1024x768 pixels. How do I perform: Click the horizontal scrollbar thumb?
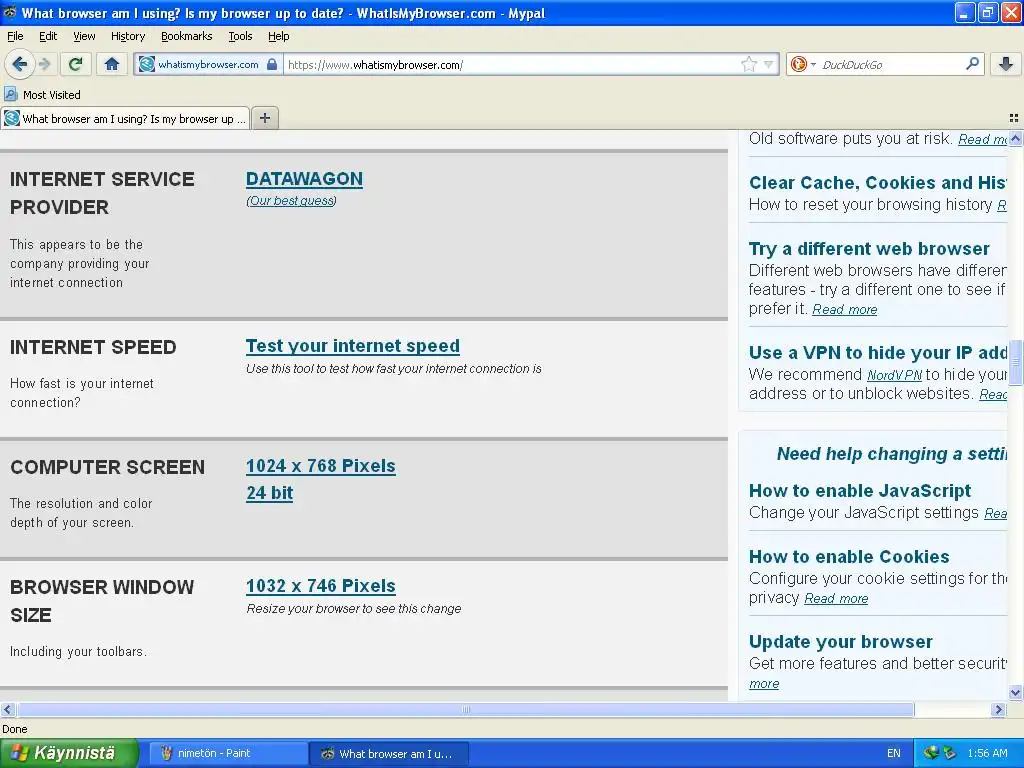click(465, 709)
